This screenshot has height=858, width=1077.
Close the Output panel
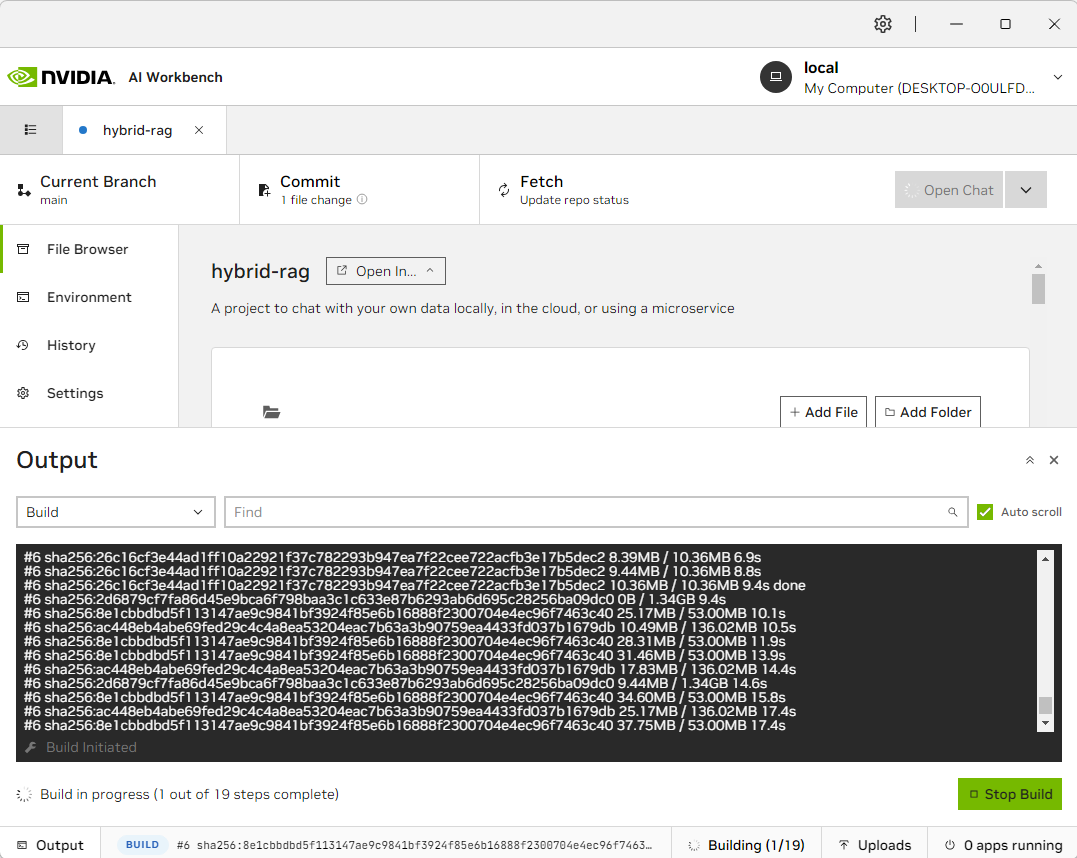point(1053,460)
